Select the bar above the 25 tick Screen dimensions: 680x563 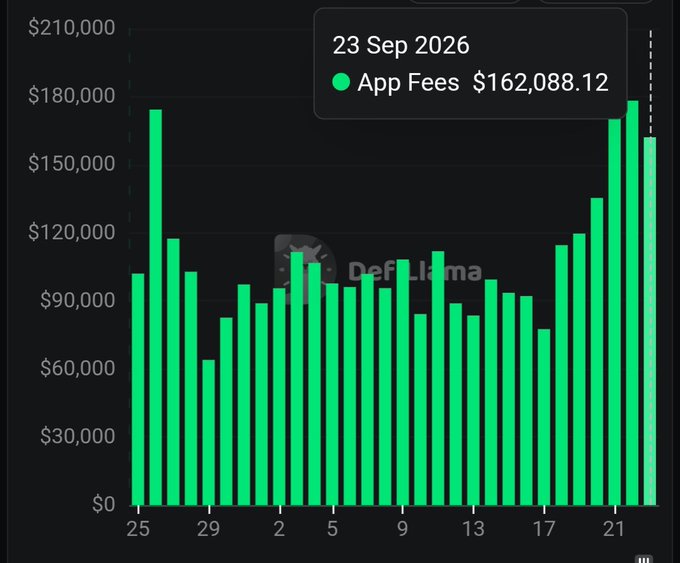tap(138, 390)
